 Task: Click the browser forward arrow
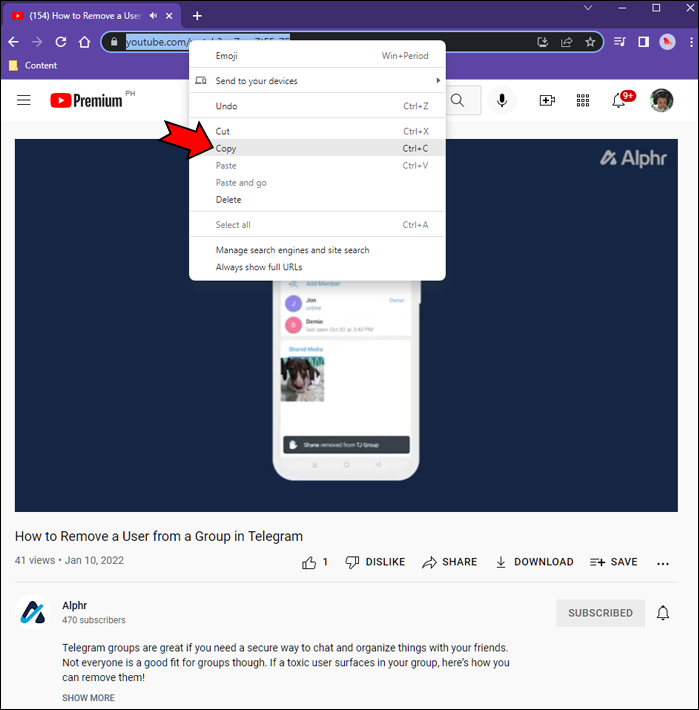coord(37,42)
